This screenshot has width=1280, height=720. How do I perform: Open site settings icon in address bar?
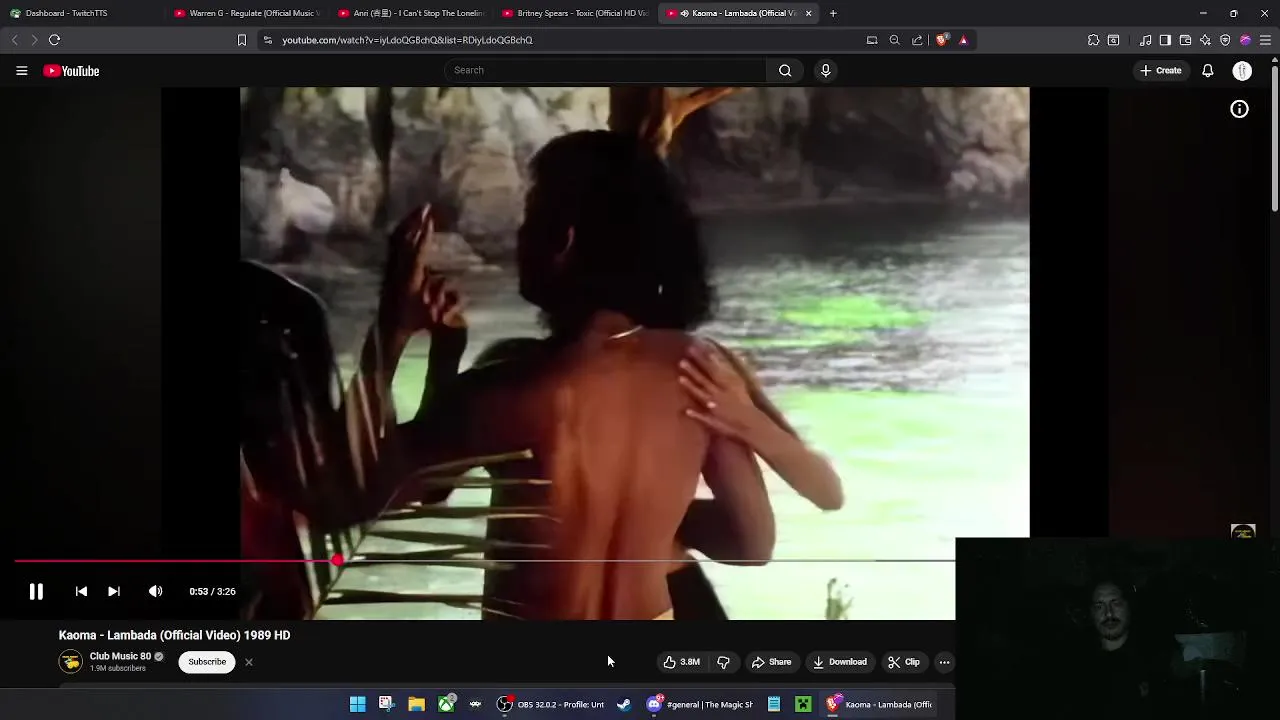tap(267, 40)
